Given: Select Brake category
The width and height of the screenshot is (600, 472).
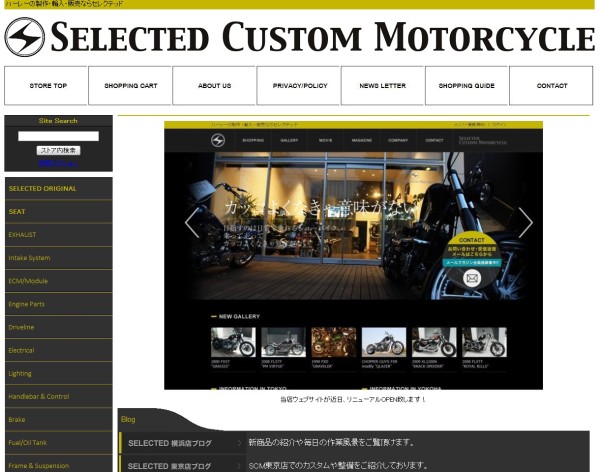Looking at the screenshot, I should click(x=59, y=419).
